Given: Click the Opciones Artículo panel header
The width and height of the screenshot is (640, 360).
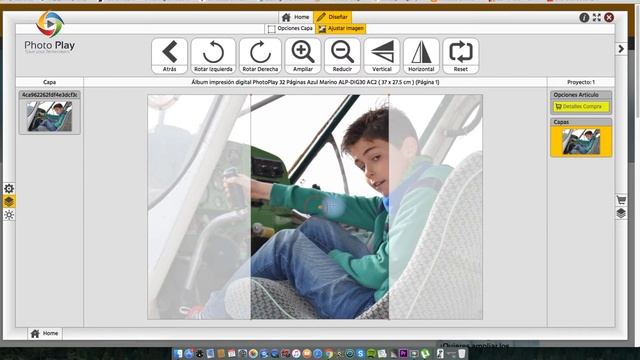Looking at the screenshot, I should (581, 95).
